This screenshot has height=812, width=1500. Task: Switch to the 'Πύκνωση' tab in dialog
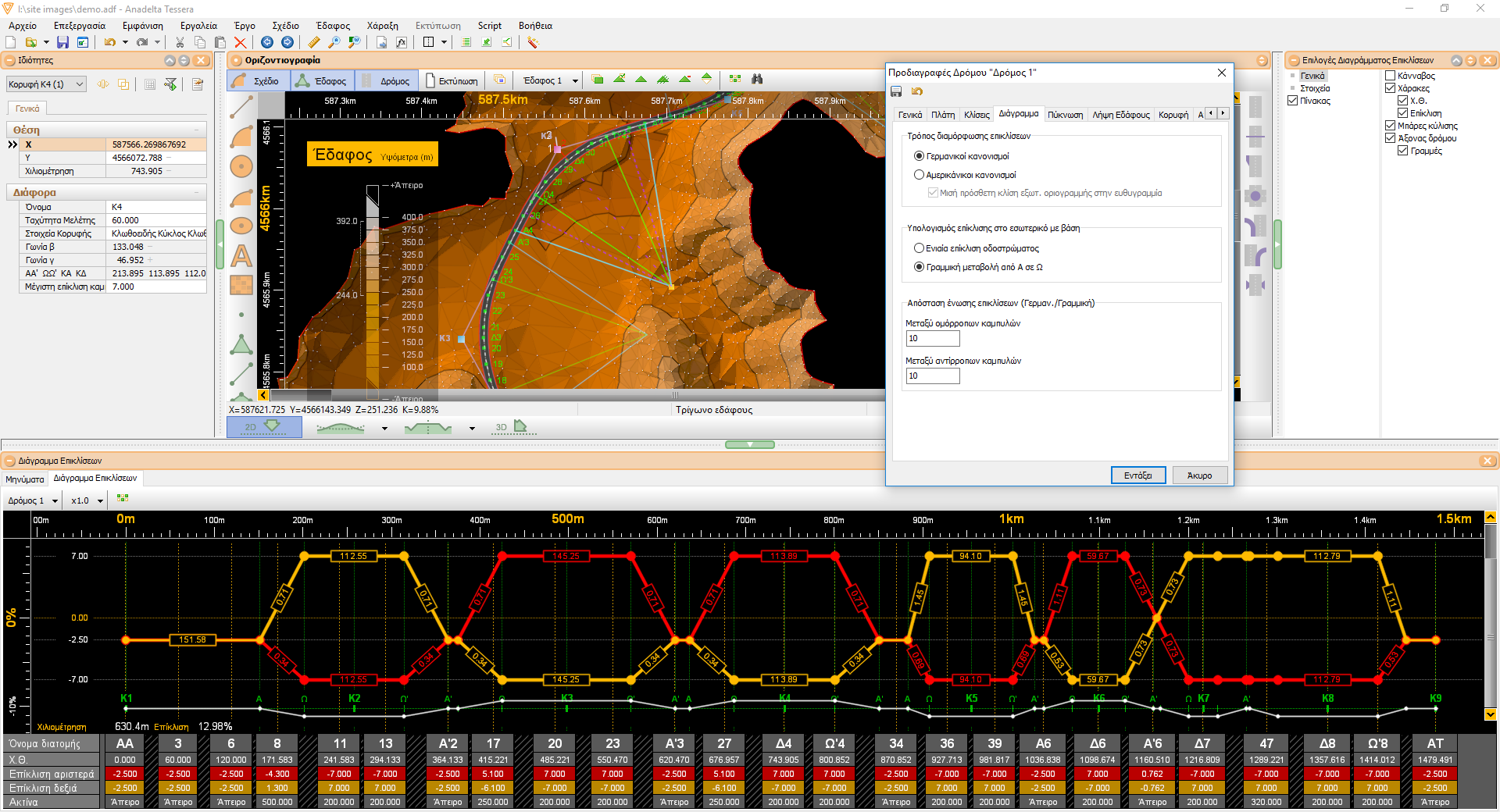1065,115
